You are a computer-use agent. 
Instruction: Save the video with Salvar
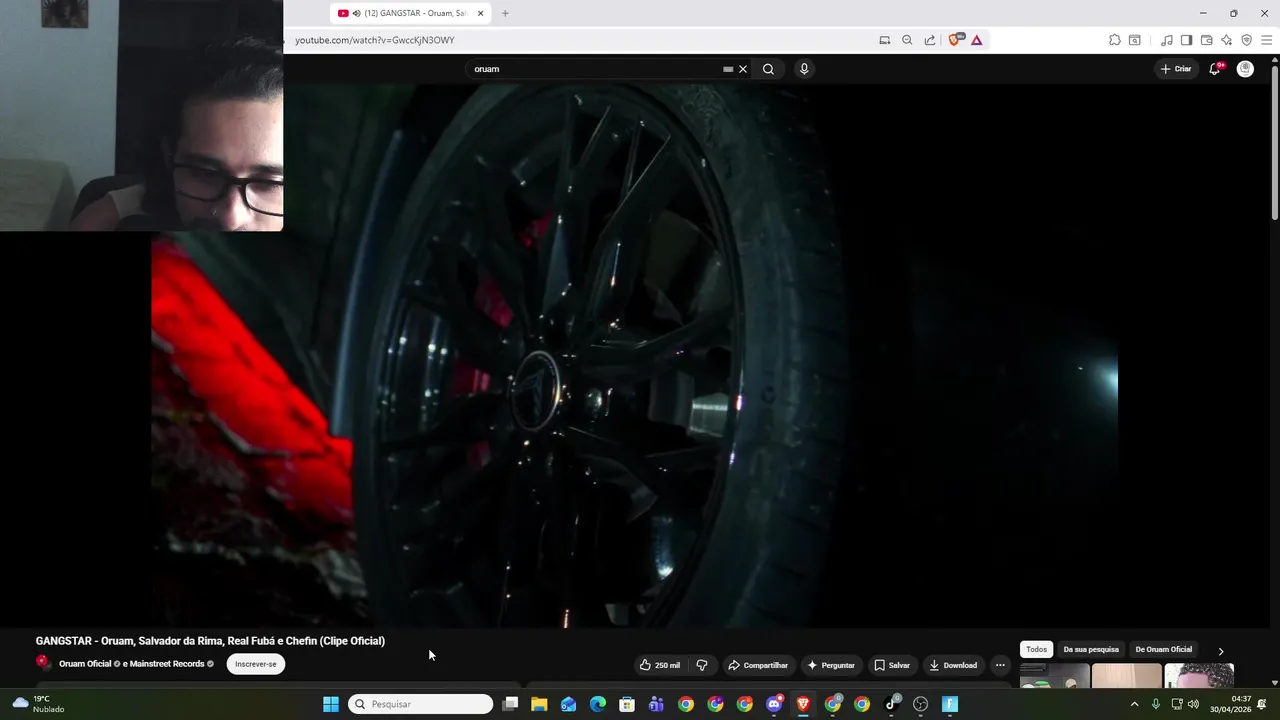[x=892, y=665]
